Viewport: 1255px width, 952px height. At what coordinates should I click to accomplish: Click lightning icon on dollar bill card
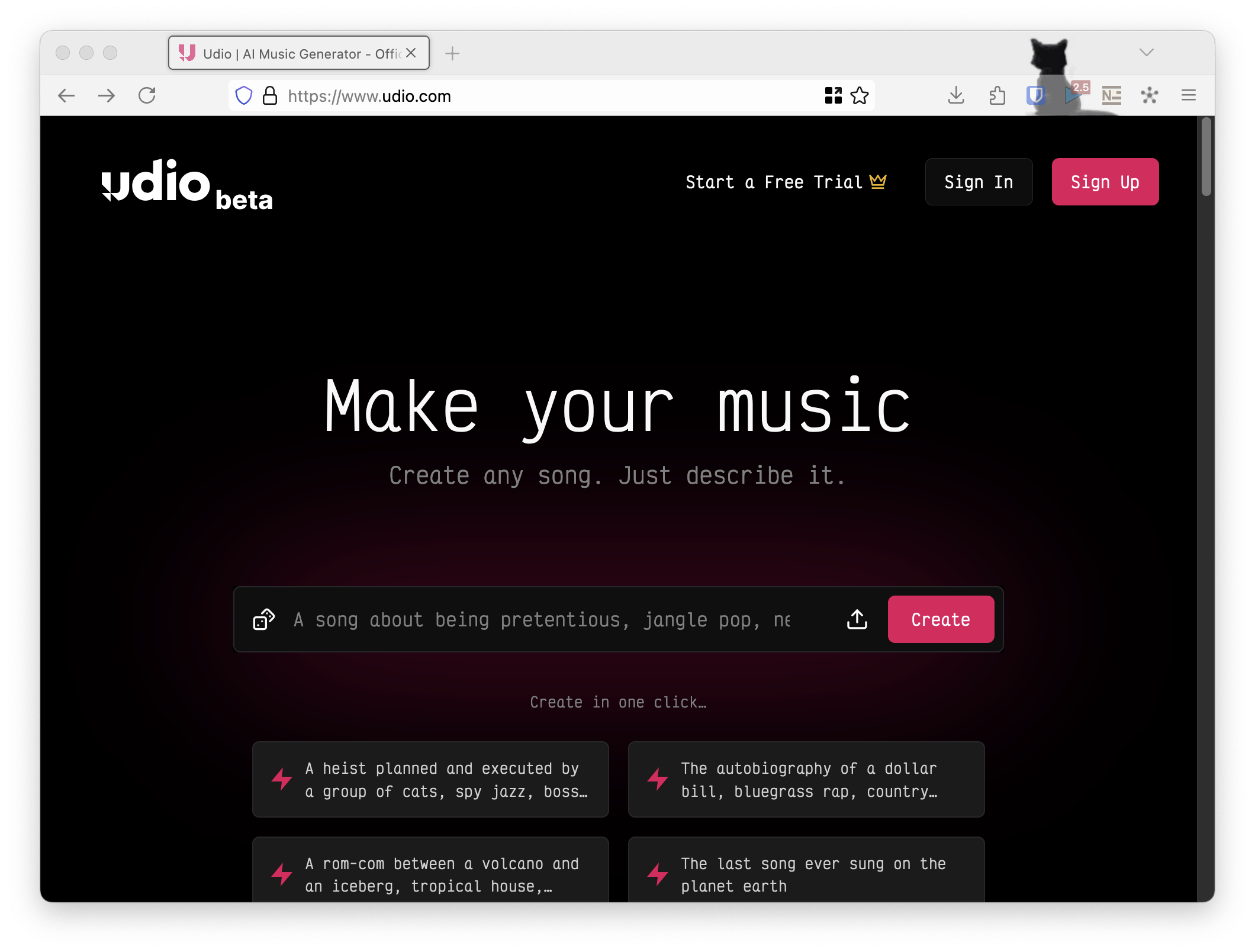[658, 779]
